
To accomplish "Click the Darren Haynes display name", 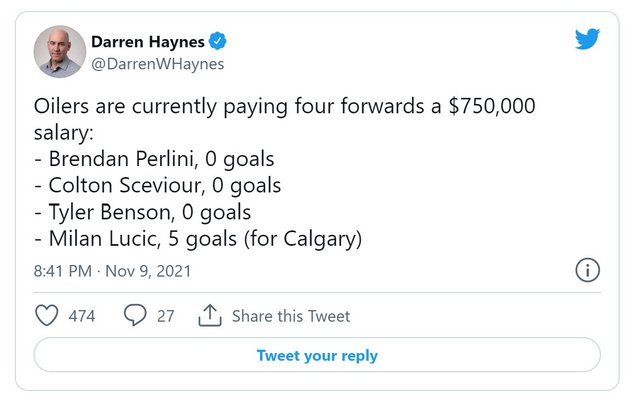I will pyautogui.click(x=147, y=41).
